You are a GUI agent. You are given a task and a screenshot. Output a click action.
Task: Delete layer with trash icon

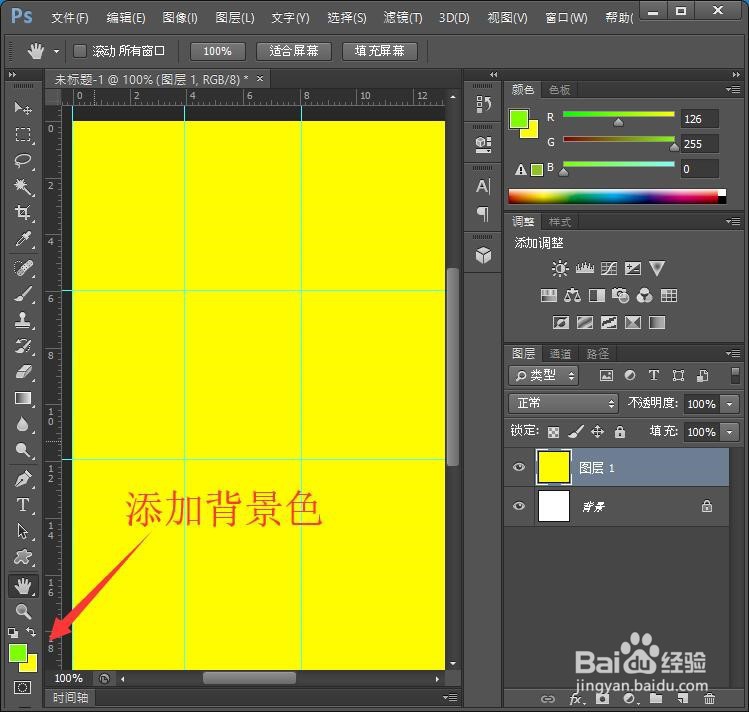click(x=709, y=699)
